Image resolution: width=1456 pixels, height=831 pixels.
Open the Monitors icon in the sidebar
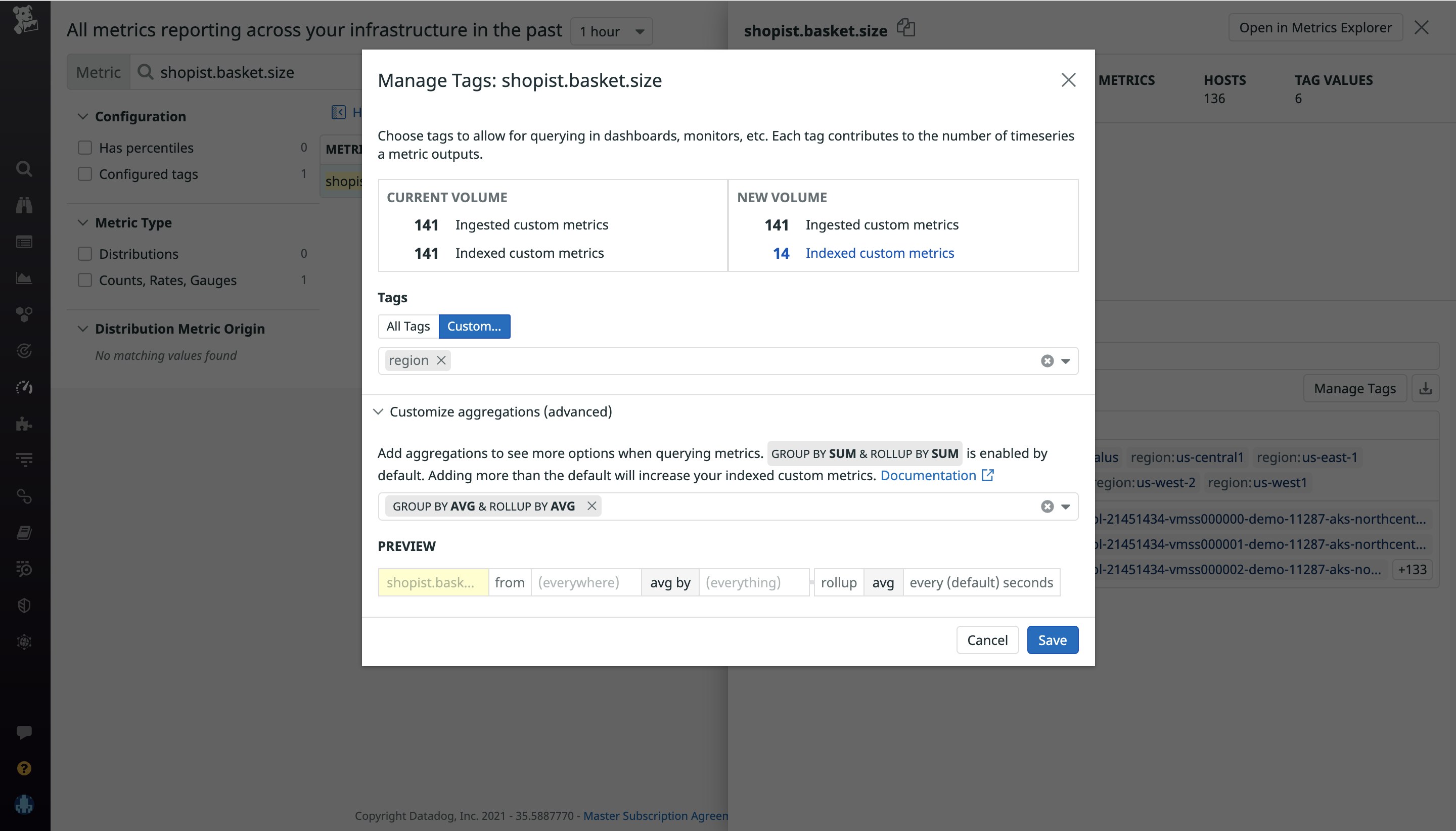(24, 350)
